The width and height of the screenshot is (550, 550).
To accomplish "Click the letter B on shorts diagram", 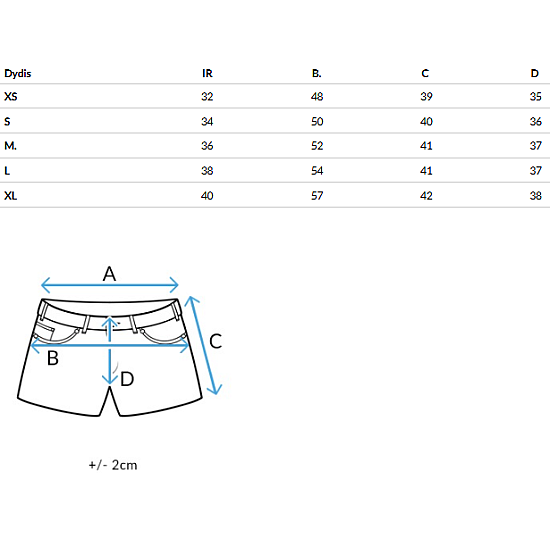I will [x=53, y=358].
